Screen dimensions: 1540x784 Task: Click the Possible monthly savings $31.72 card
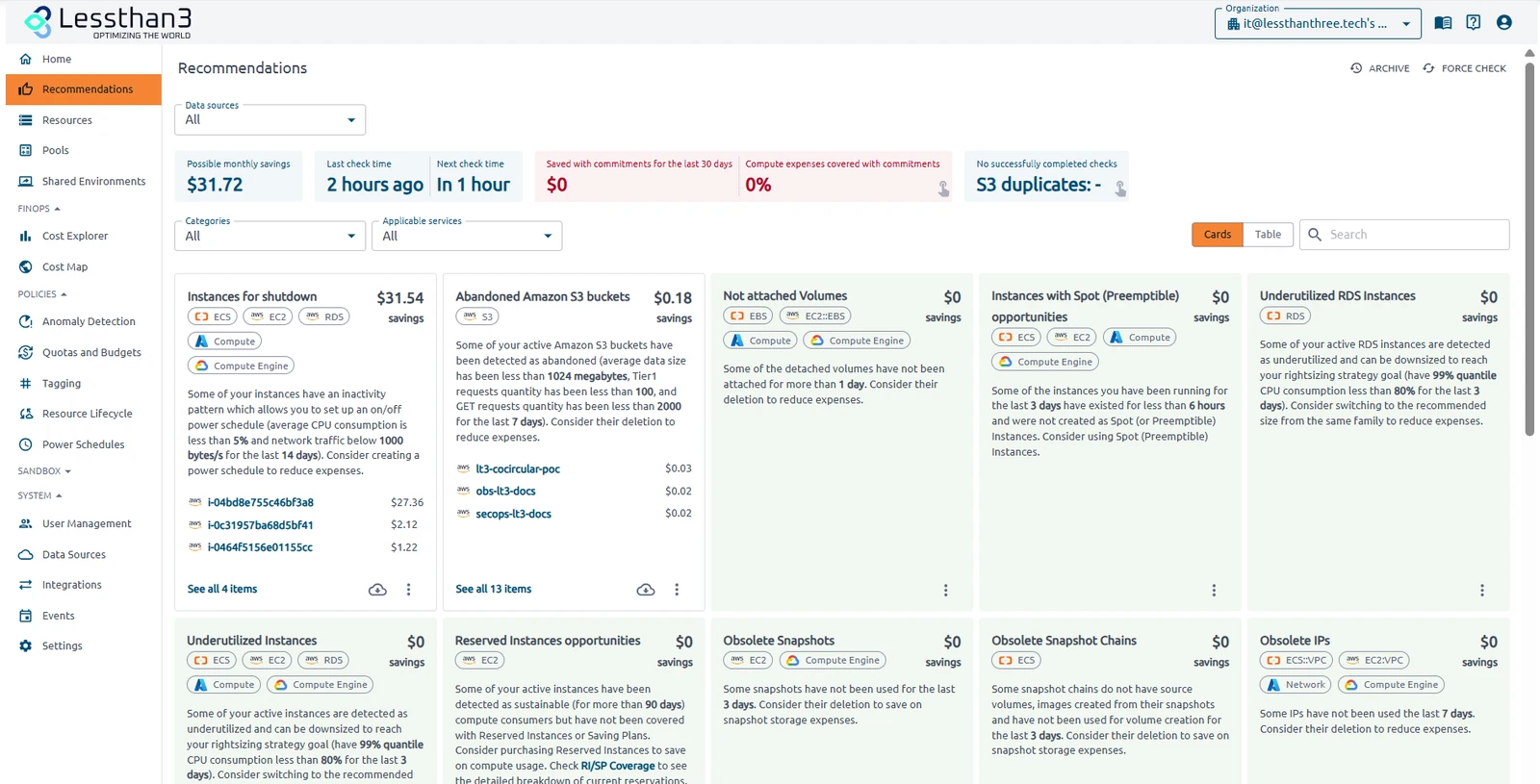coord(239,176)
